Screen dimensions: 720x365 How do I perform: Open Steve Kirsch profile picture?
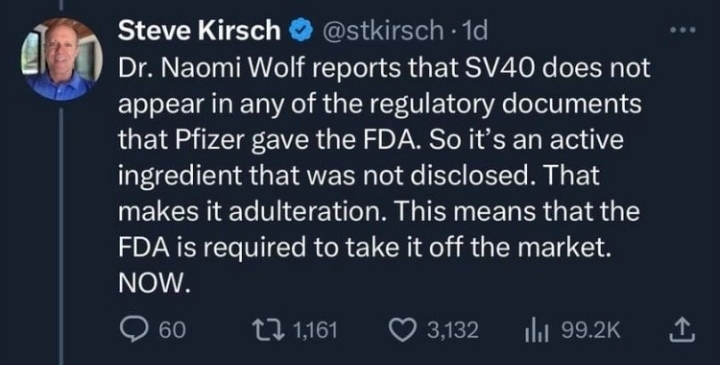(62, 59)
